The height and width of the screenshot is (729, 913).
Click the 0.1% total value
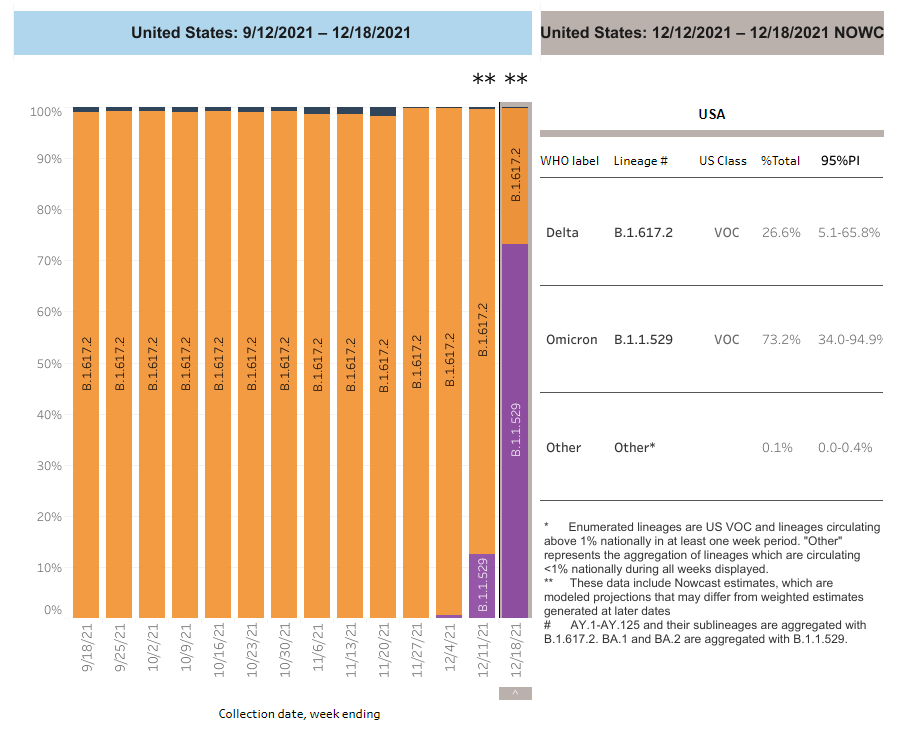pyautogui.click(x=777, y=448)
